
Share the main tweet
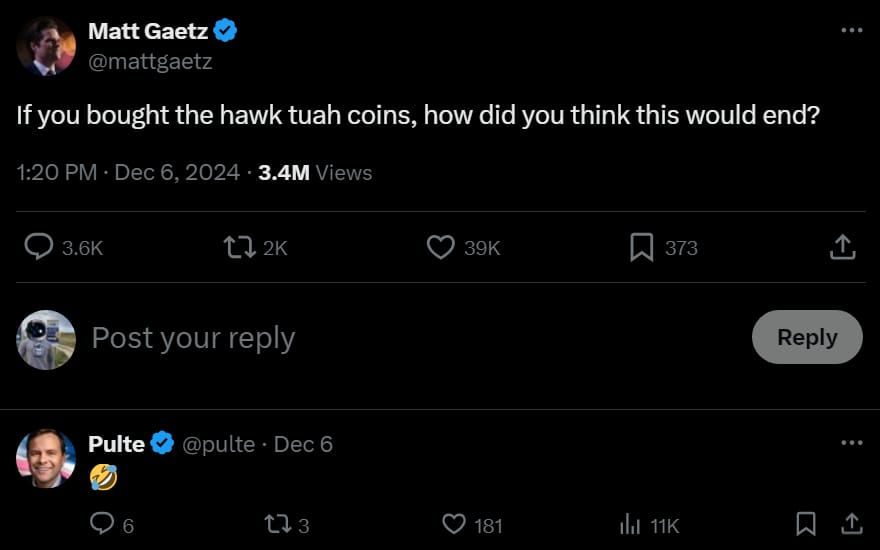coord(842,247)
